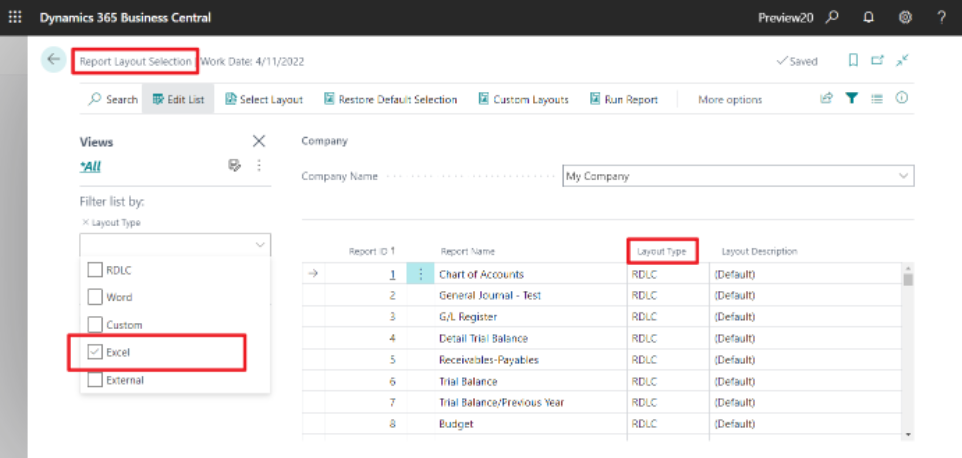The image size is (962, 458).
Task: Close the Views filter pane
Action: pos(259,141)
